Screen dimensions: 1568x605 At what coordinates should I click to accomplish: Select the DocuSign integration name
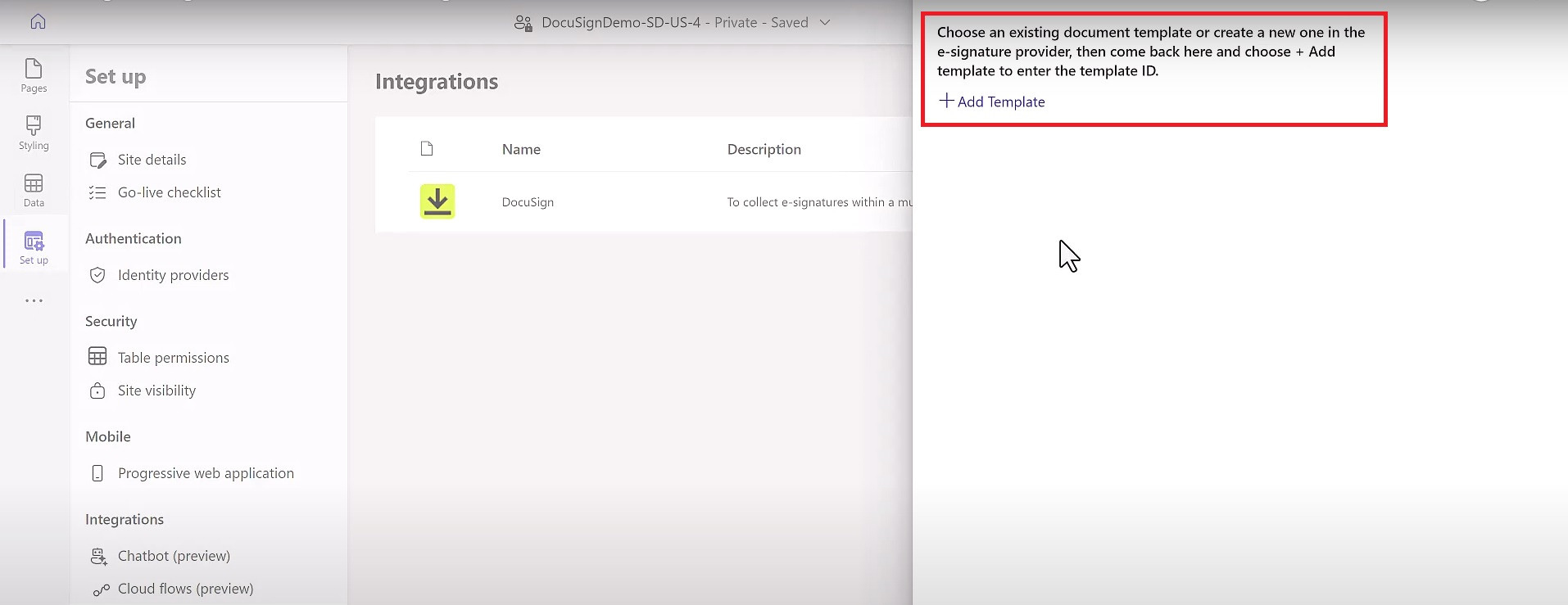(x=528, y=202)
